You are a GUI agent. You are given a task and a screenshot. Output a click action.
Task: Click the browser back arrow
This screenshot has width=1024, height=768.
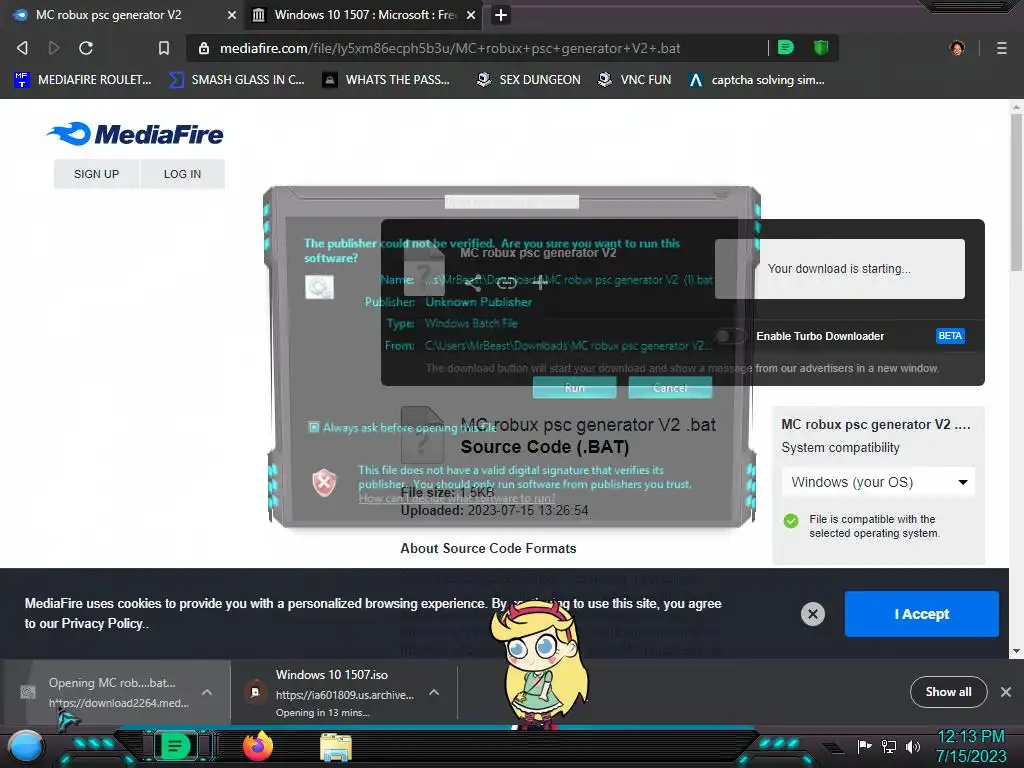click(22, 48)
